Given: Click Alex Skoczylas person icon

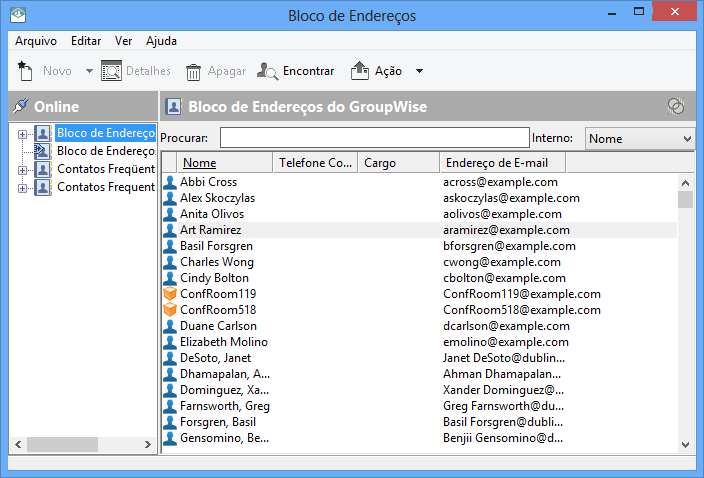Looking at the screenshot, I should [170, 198].
